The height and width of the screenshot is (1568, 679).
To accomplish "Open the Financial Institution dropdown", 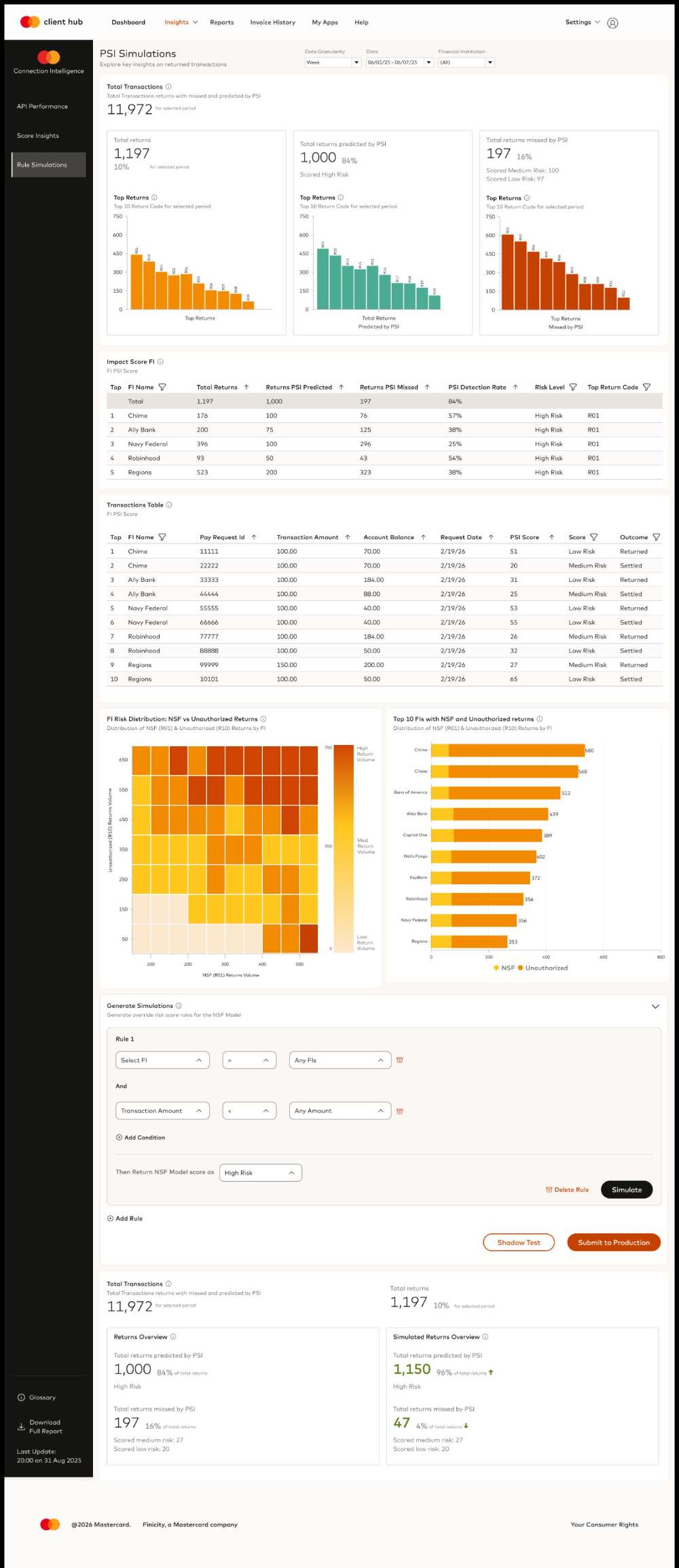I will (466, 62).
